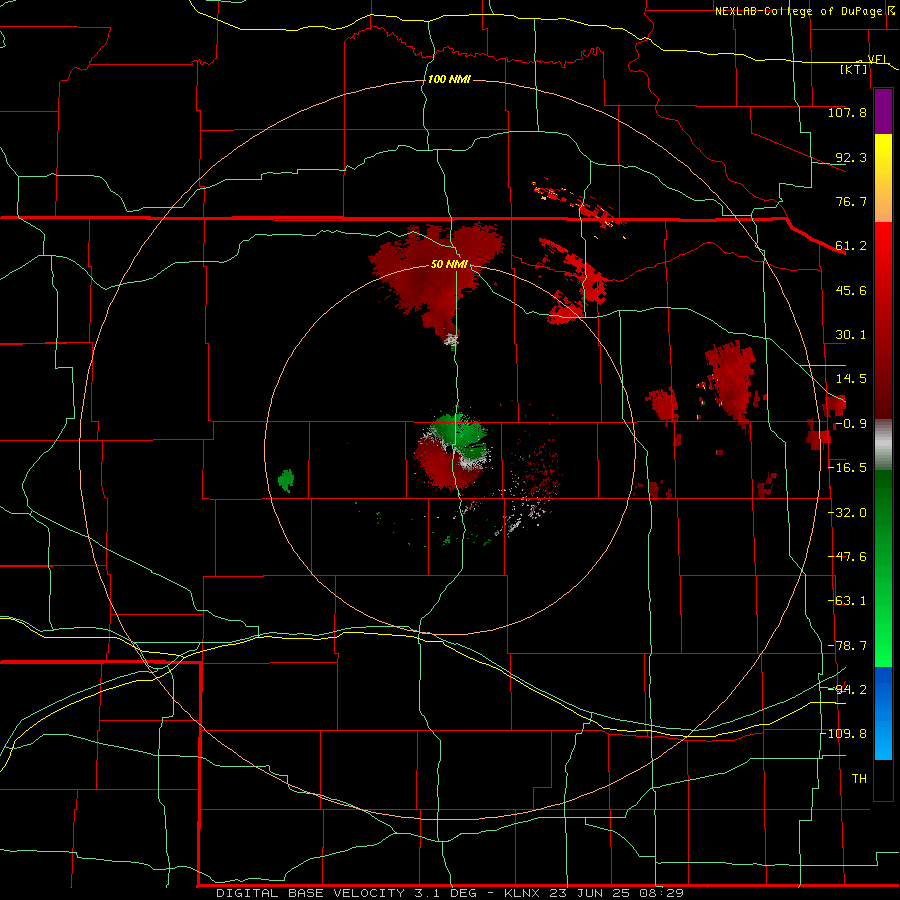Click the isolated green echo west of radar
900x900 pixels.
286,480
